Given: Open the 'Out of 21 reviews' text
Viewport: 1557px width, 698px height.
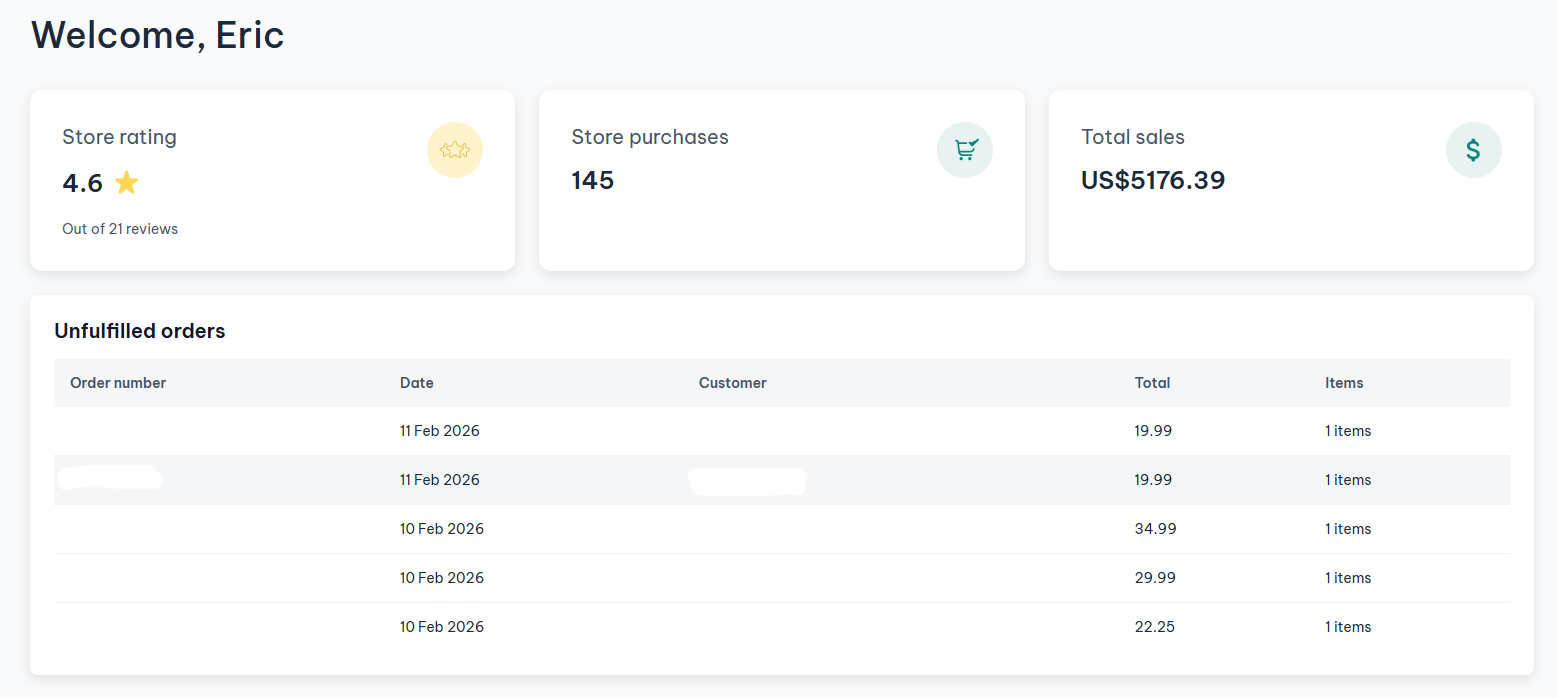Looking at the screenshot, I should (120, 229).
